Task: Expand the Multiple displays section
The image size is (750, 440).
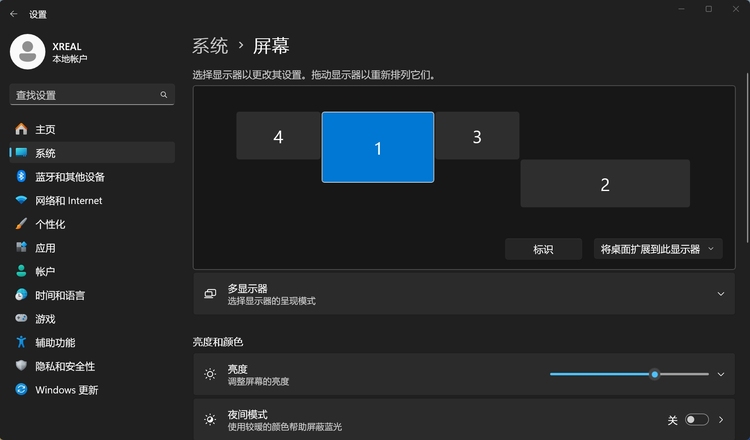Action: (720, 294)
